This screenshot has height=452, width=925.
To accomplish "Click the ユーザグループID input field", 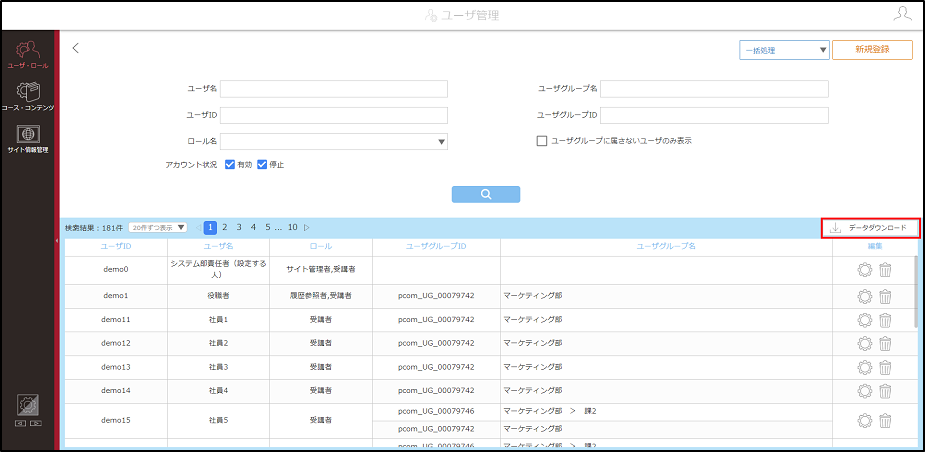I will pos(714,115).
